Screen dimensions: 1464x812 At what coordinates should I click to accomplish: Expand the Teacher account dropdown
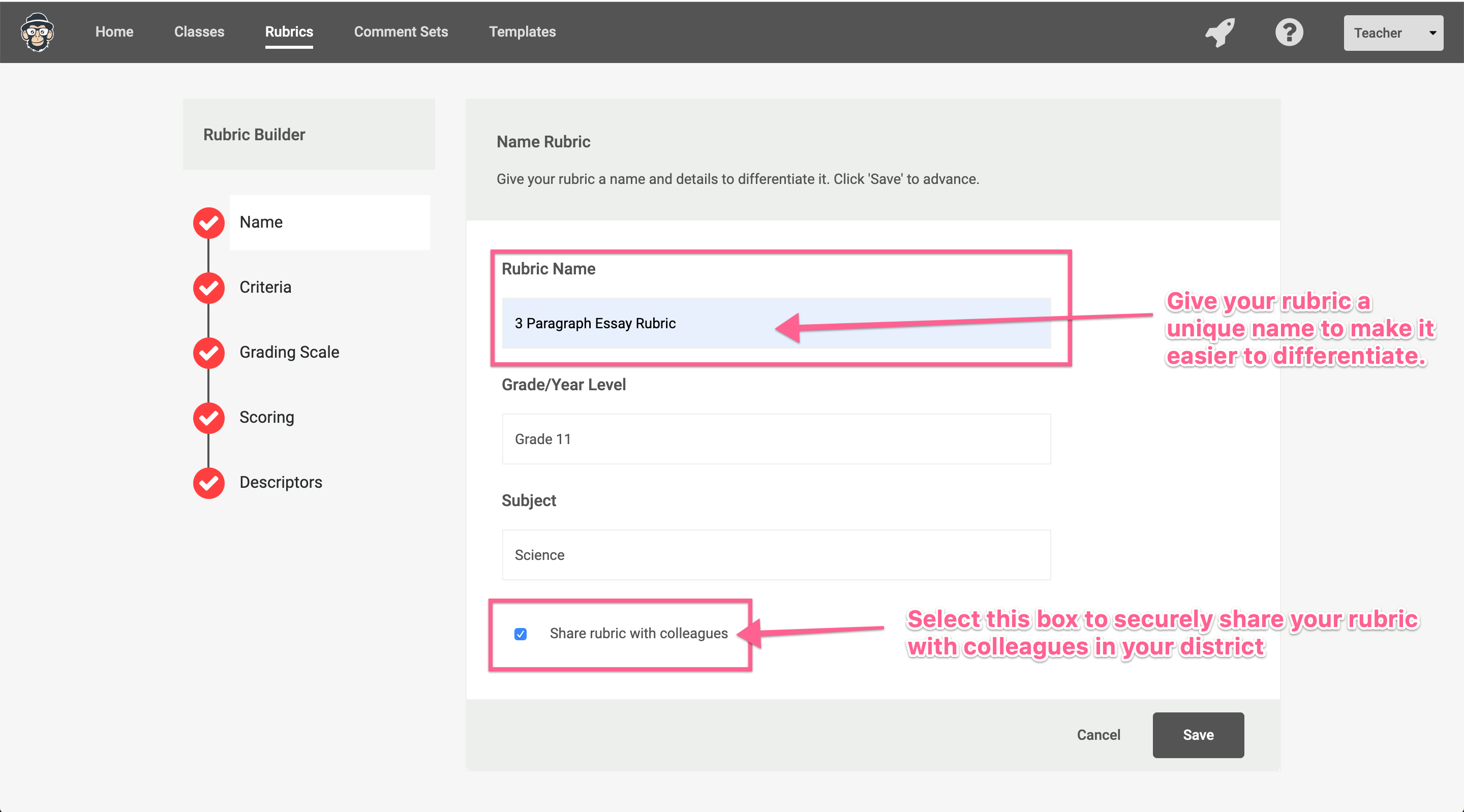[x=1392, y=33]
